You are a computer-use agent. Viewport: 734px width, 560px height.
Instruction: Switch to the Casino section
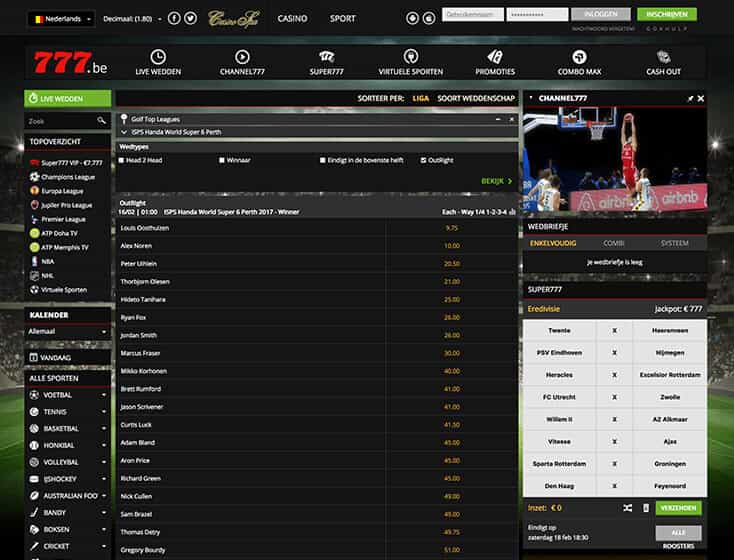click(292, 19)
